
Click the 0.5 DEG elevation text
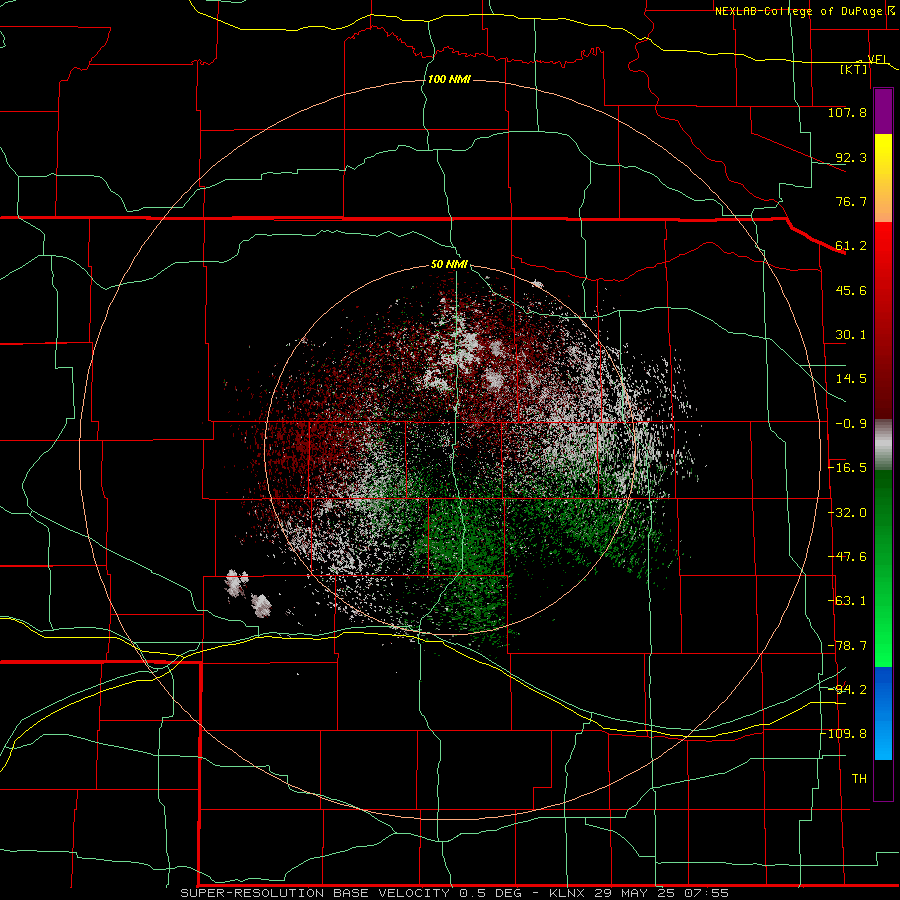click(x=491, y=893)
